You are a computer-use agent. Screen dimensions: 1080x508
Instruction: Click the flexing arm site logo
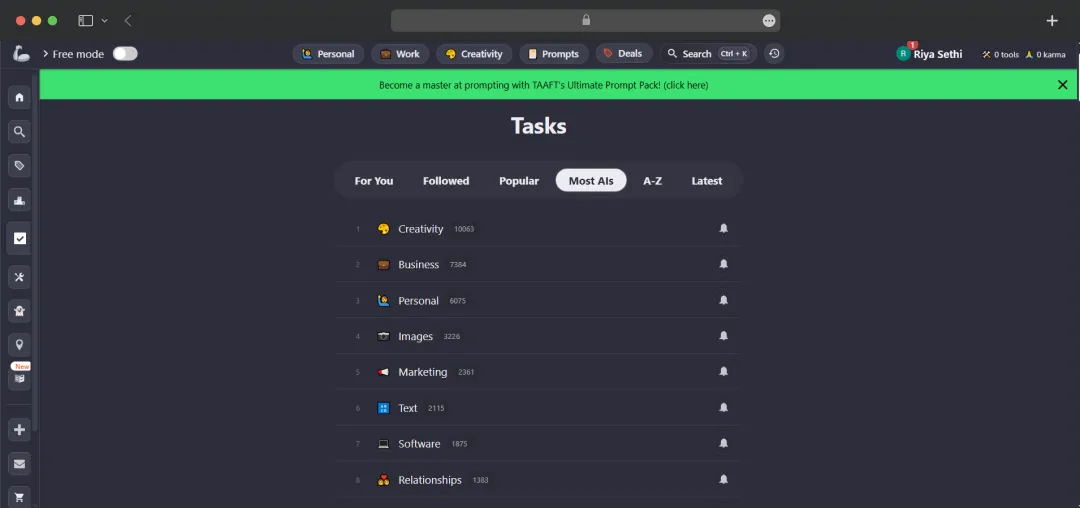tap(21, 54)
